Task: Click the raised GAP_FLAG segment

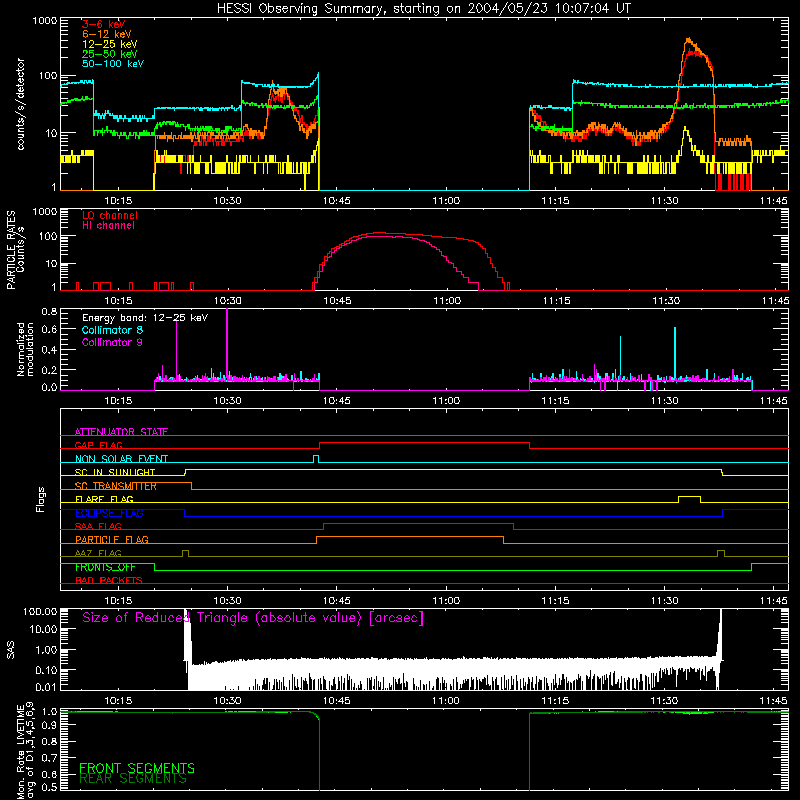Action: (x=424, y=443)
